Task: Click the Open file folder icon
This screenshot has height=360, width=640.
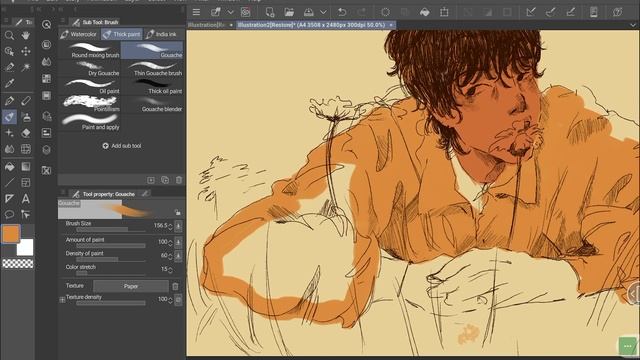Action: pos(289,12)
